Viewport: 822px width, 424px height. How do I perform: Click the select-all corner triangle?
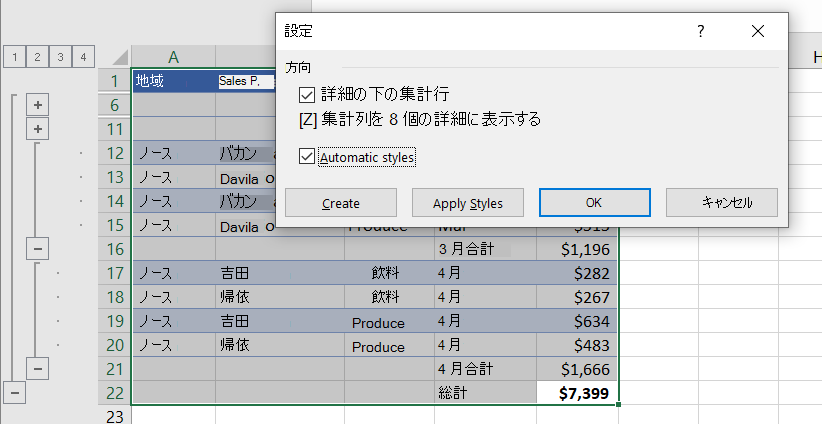tap(120, 57)
